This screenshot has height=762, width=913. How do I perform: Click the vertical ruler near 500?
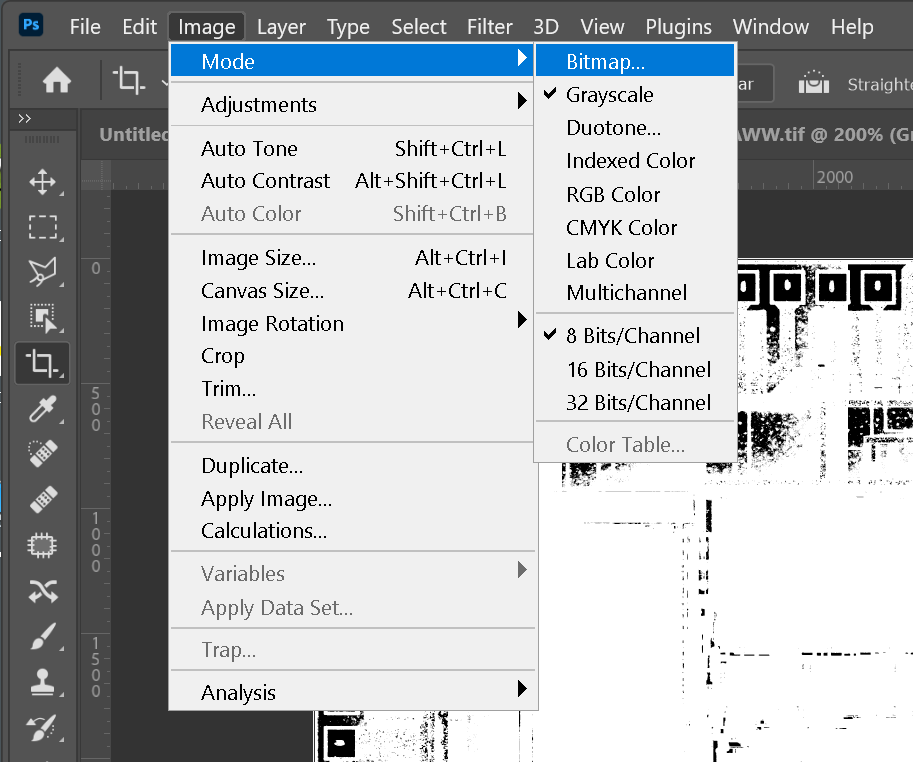(95, 409)
